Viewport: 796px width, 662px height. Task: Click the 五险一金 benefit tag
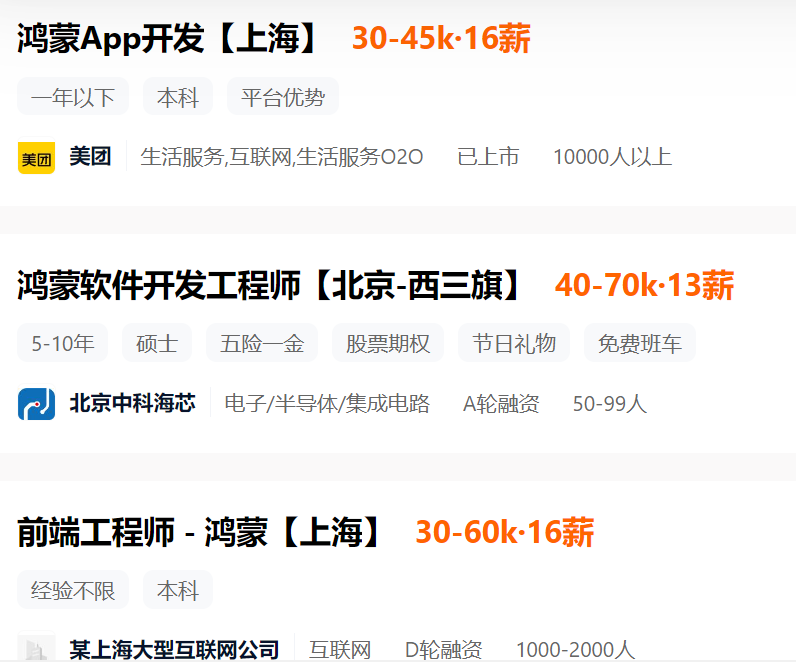pyautogui.click(x=262, y=343)
